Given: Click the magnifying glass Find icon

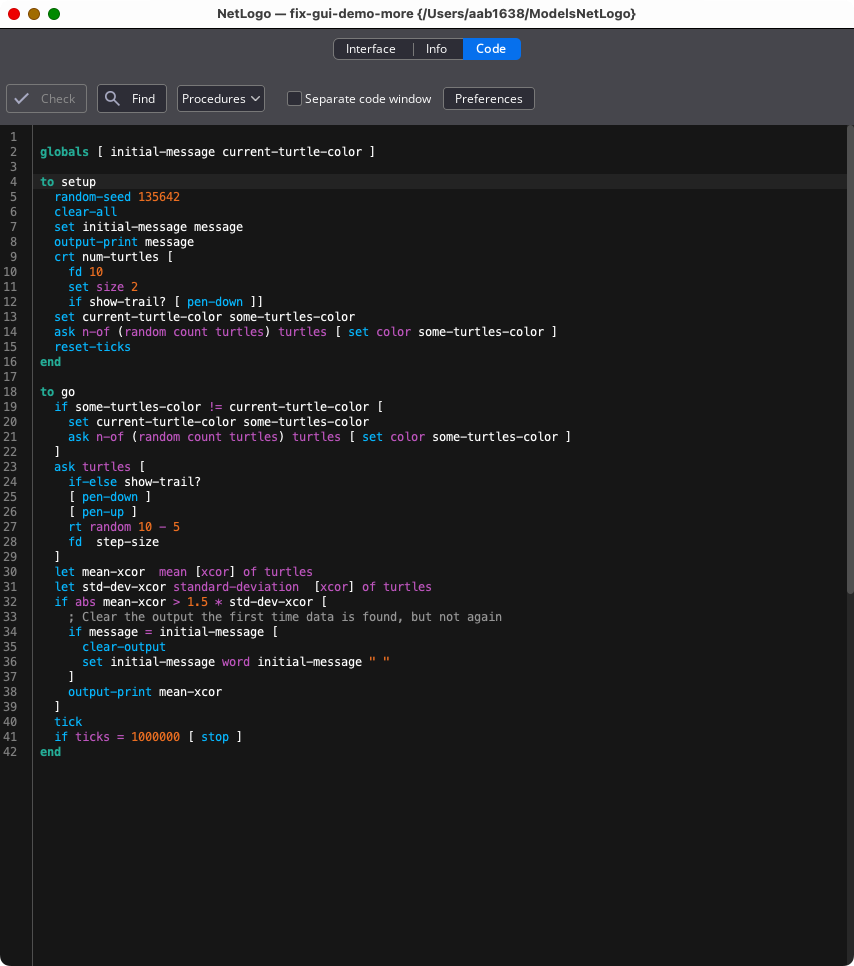Looking at the screenshot, I should pos(113,99).
